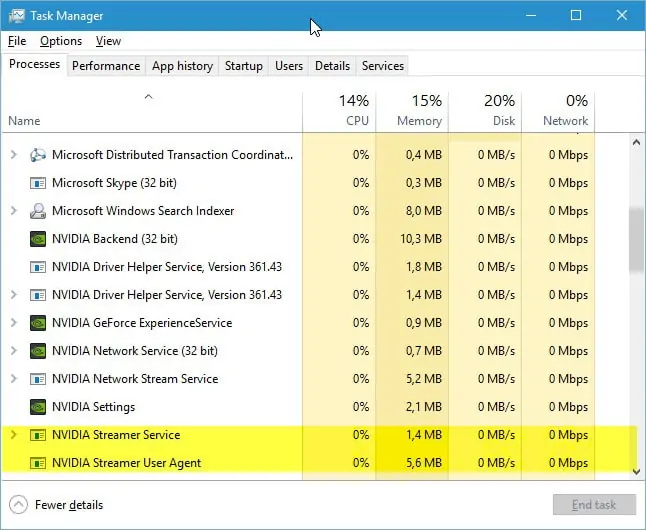This screenshot has height=530, width=646.
Task: Open the Options menu
Action: click(x=61, y=41)
